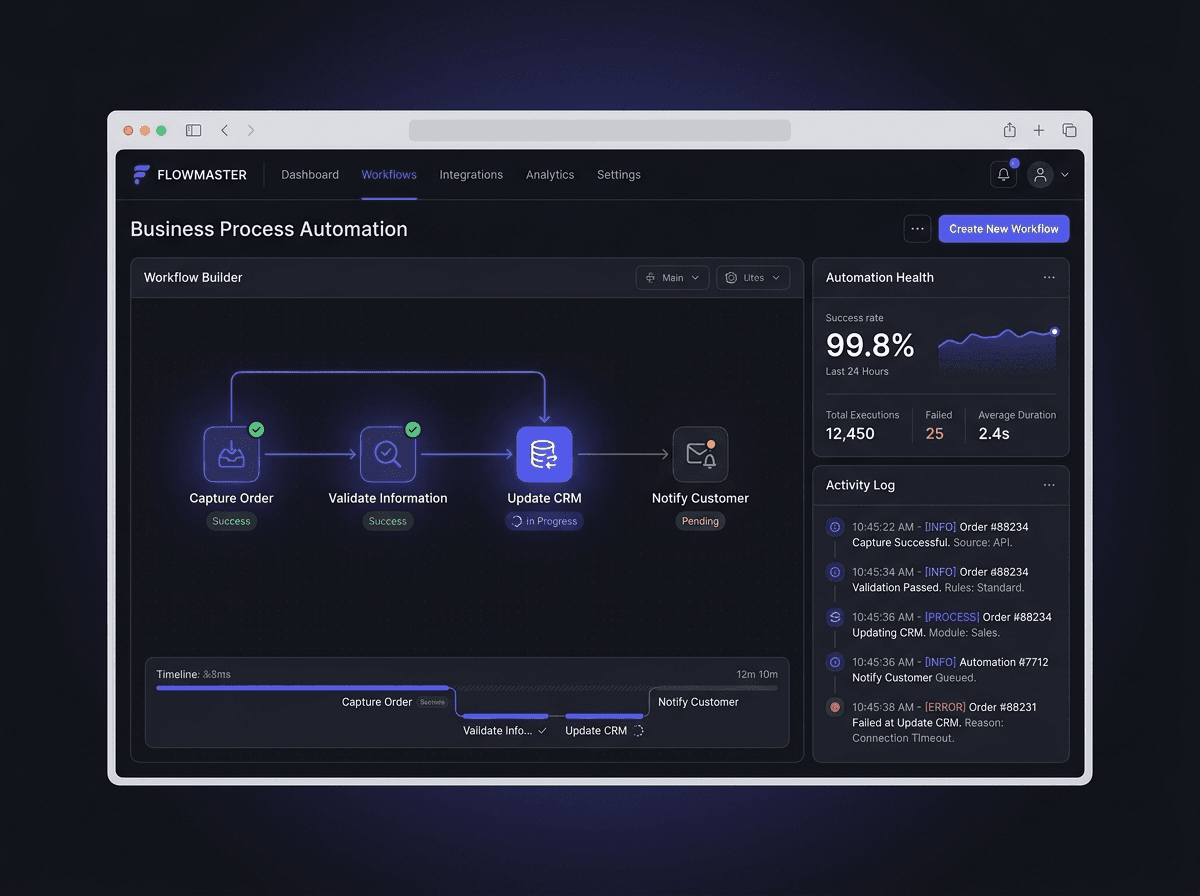Viewport: 1200px width, 896px height.
Task: Click process icon for Updating CRM entry
Action: pos(835,617)
